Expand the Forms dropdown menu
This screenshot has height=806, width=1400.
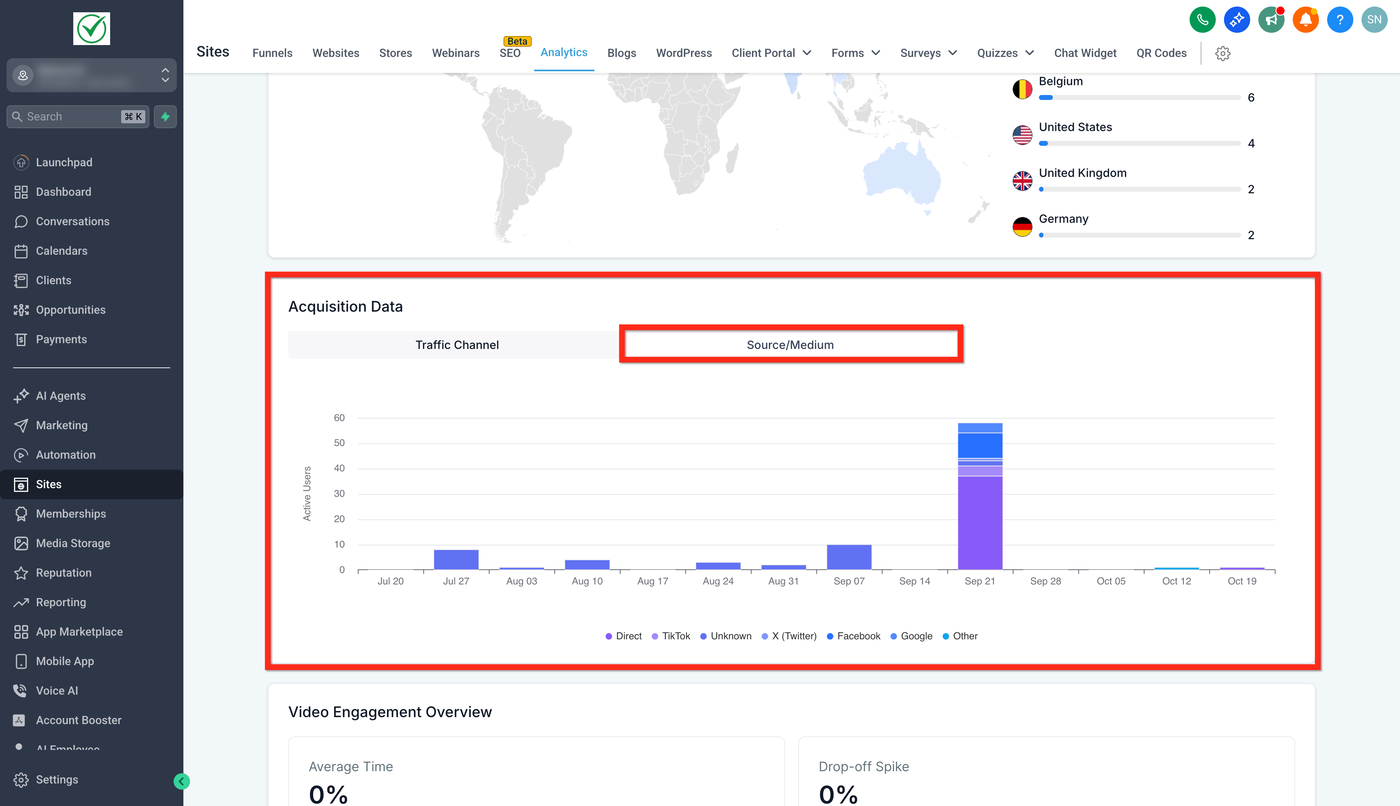pyautogui.click(x=855, y=53)
